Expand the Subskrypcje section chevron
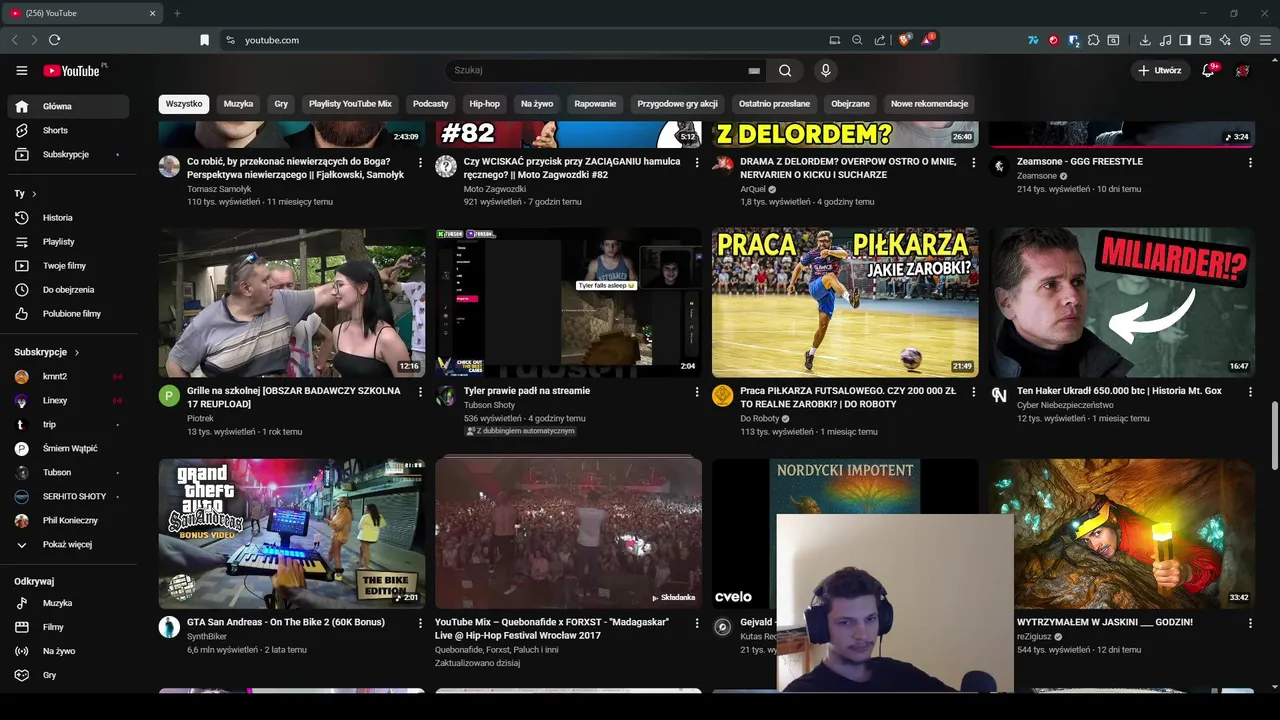The width and height of the screenshot is (1280, 720). (x=77, y=352)
